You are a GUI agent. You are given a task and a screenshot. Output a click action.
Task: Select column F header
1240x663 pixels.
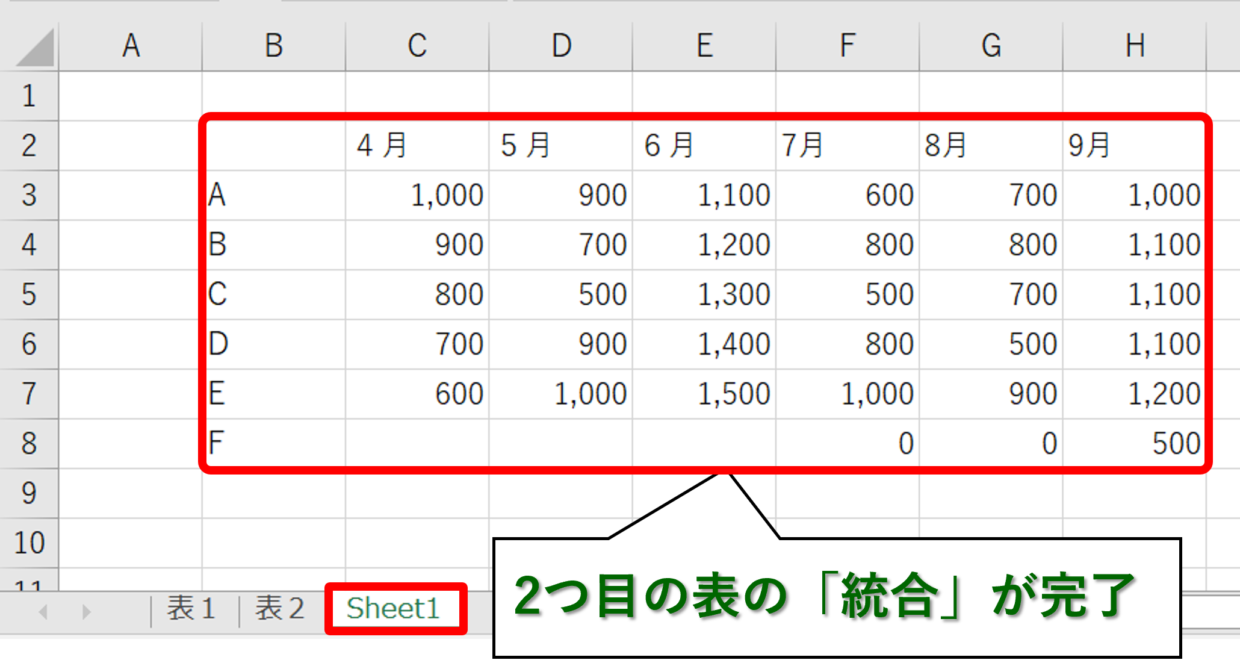[x=848, y=46]
